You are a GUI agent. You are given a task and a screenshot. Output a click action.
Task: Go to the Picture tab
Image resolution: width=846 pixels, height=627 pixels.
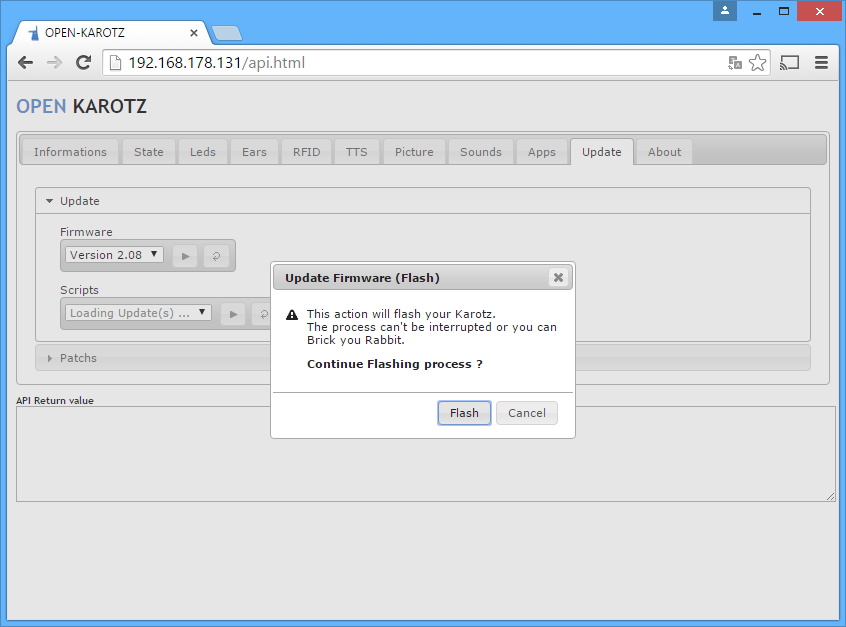point(414,152)
